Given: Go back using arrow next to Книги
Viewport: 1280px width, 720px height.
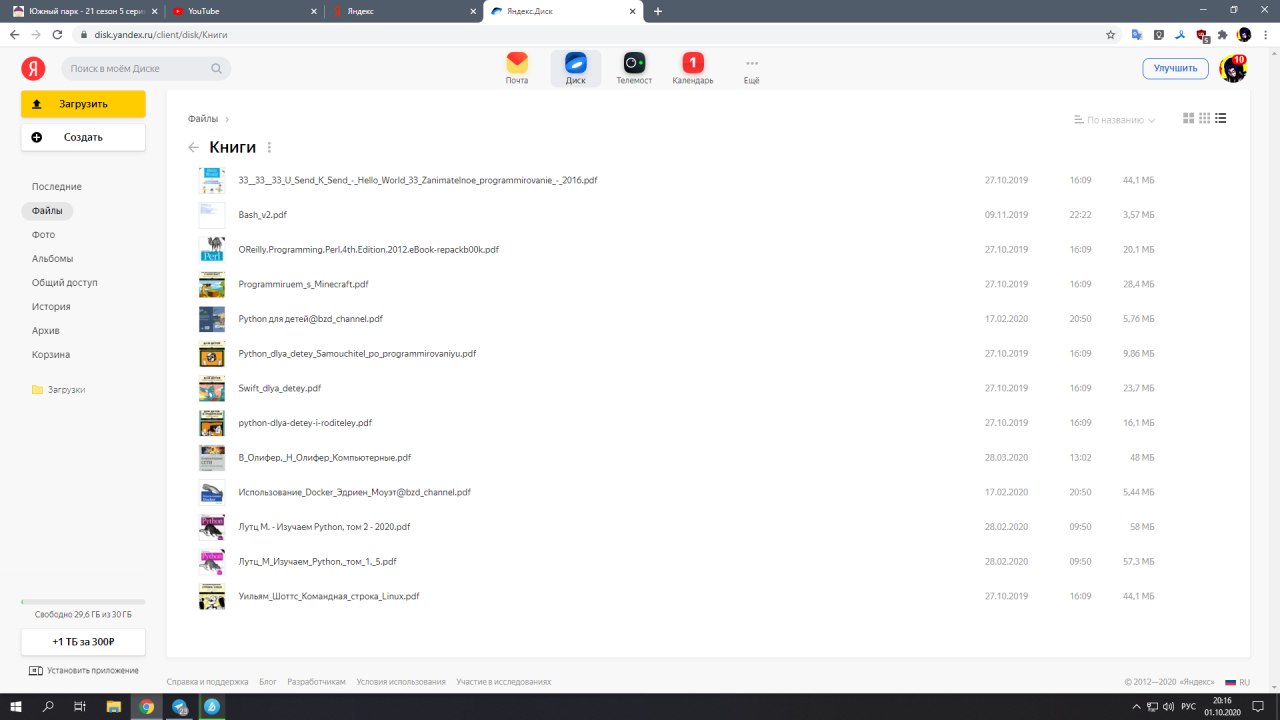Looking at the screenshot, I should [194, 147].
